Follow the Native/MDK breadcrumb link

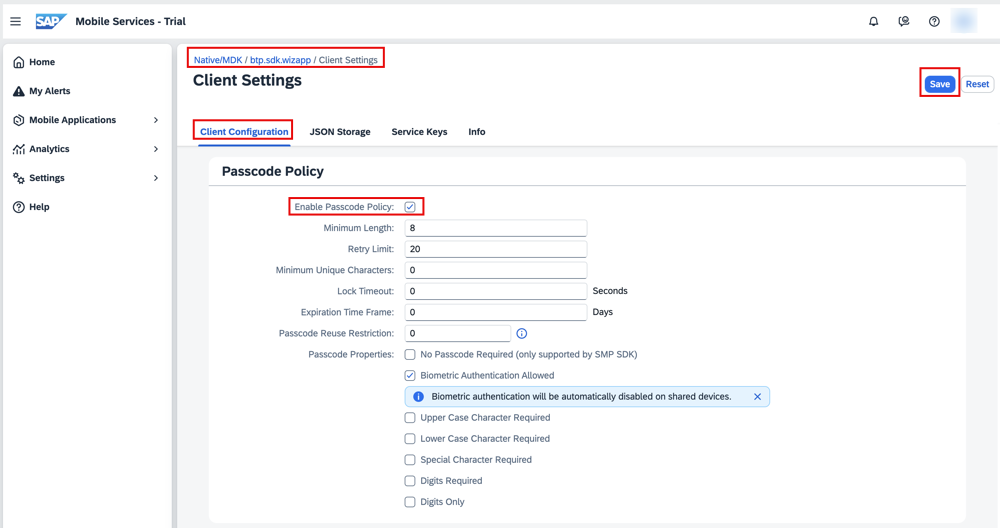coord(218,60)
